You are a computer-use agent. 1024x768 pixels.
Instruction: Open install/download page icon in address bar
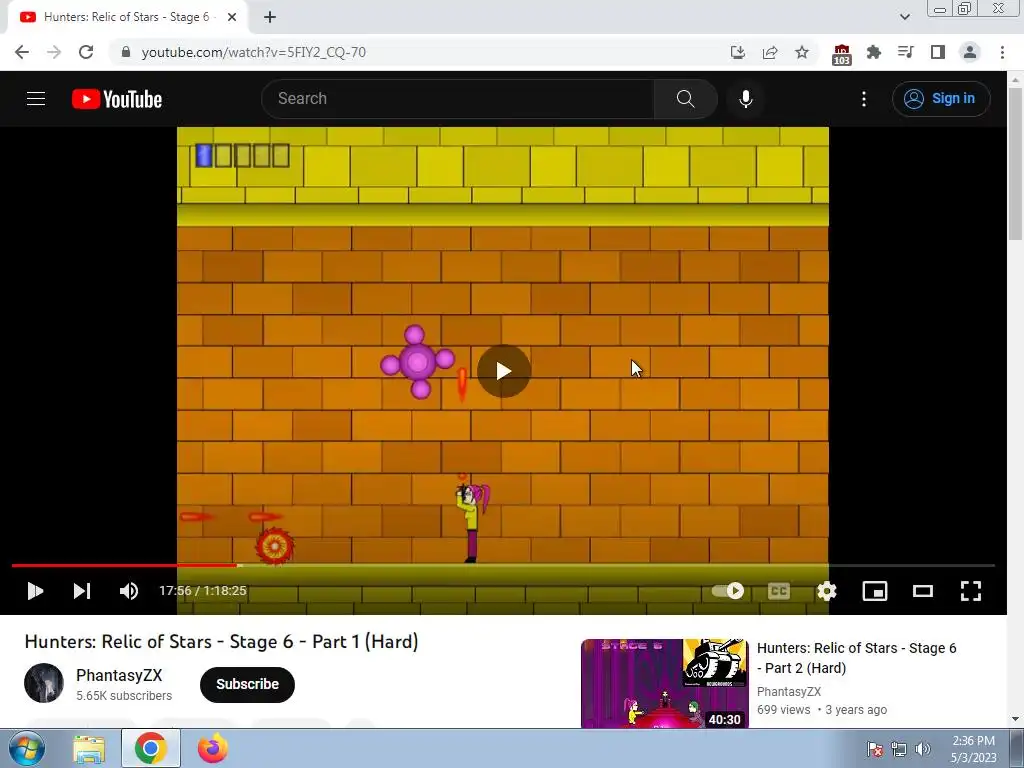point(737,52)
